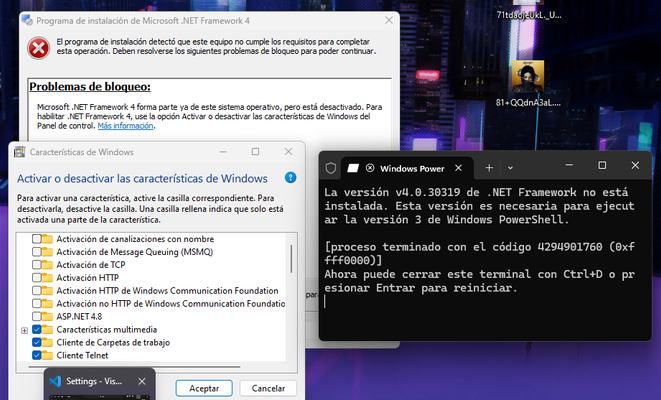Open the terminal profiles dropdown arrow

510,168
